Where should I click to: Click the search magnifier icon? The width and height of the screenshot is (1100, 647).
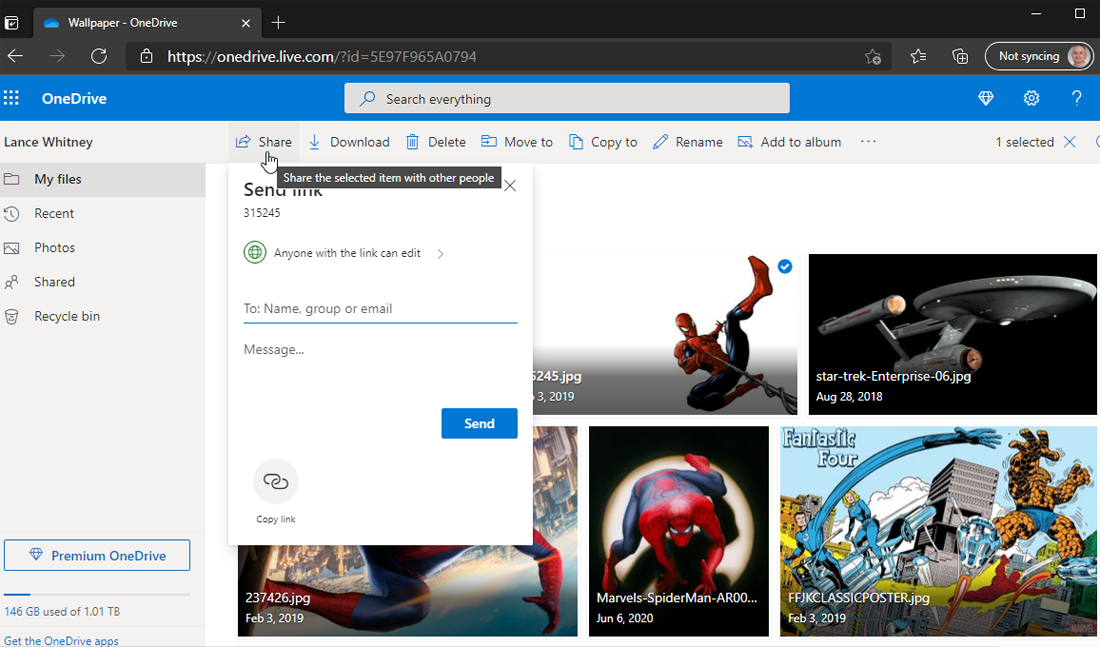pyautogui.click(x=367, y=99)
